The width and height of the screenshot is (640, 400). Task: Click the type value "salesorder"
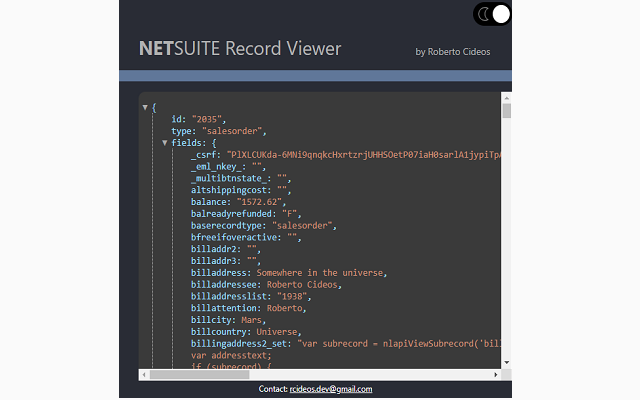pyautogui.click(x=232, y=131)
